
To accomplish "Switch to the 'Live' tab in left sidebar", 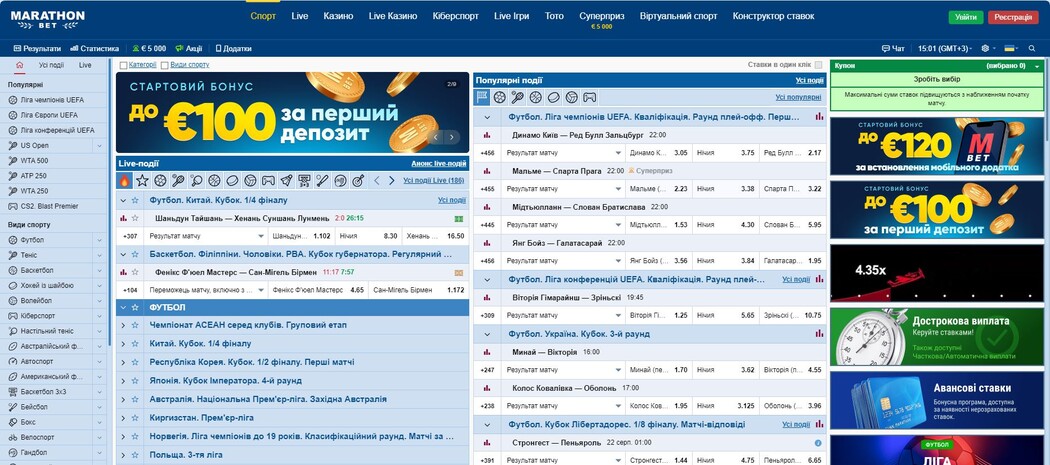I will click(85, 65).
